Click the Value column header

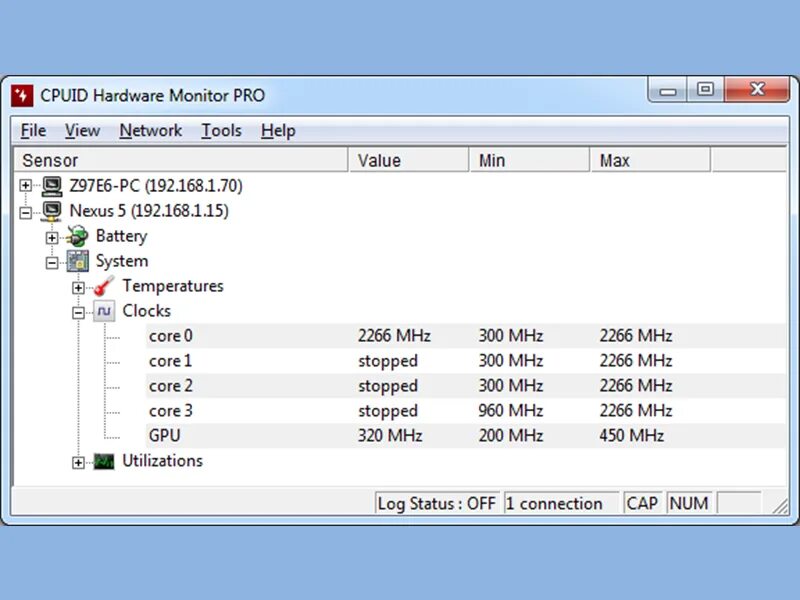coord(409,160)
